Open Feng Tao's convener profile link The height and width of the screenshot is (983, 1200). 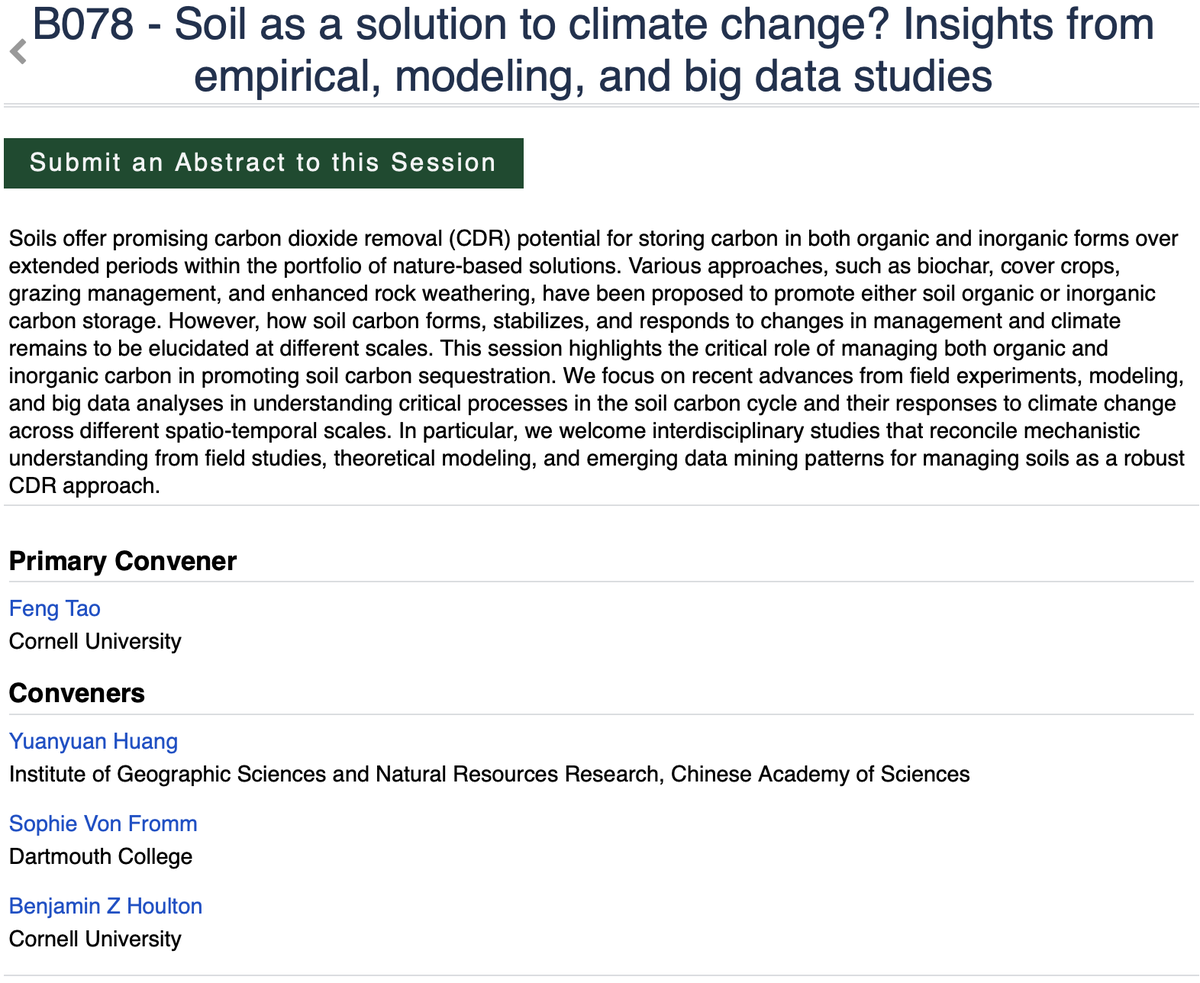click(x=55, y=608)
